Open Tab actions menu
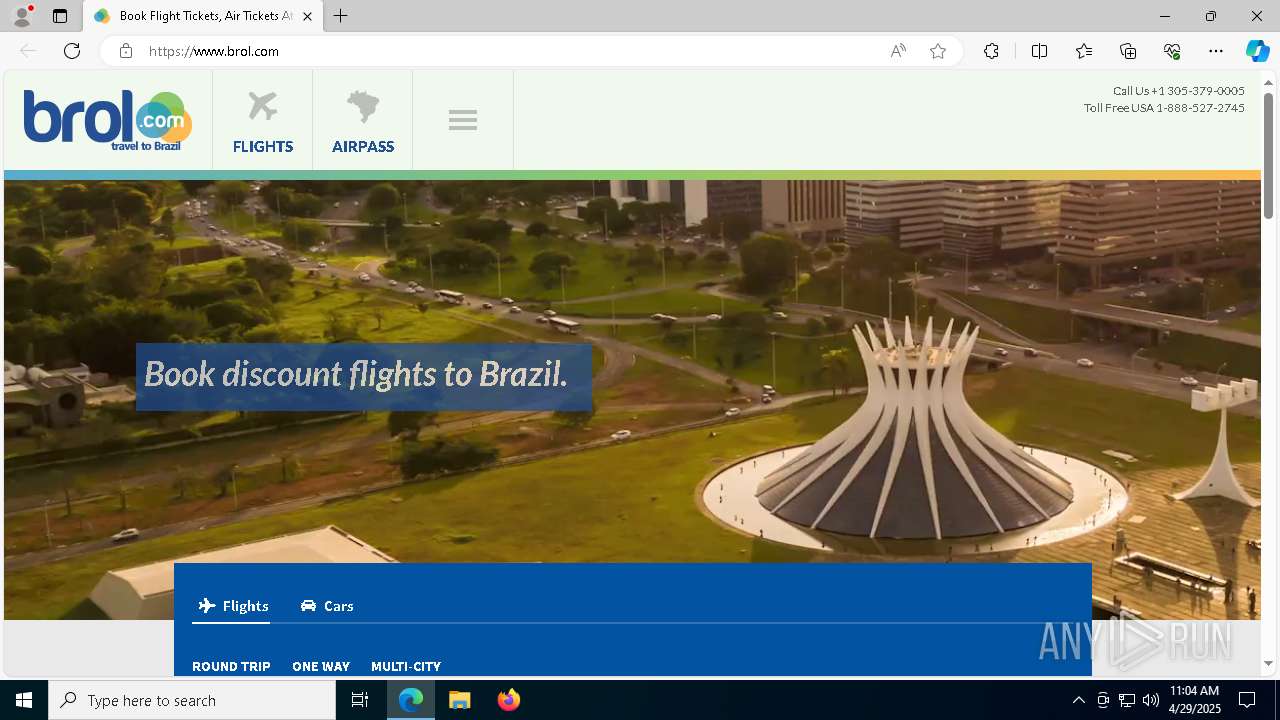Viewport: 1280px width, 720px height. [60, 16]
